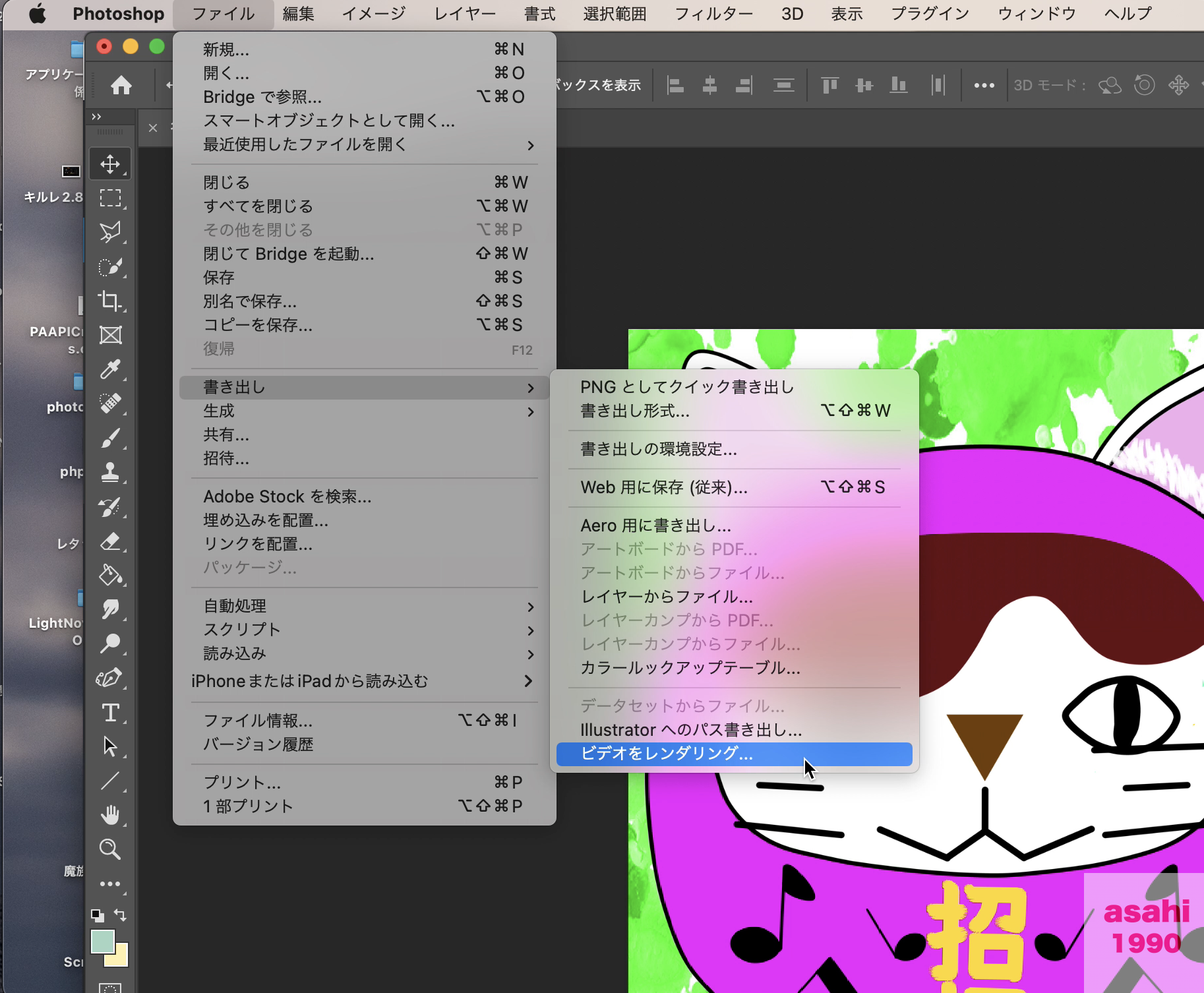Expand the tools panel double-arrow
Screen dimensions: 1204x993
click(x=97, y=117)
